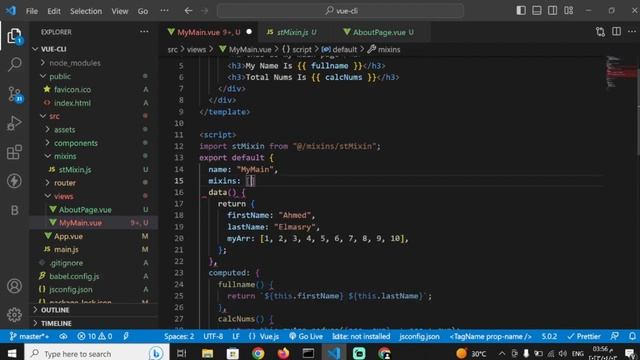Expand the OUTLINE section
The height and width of the screenshot is (360, 640).
[55, 310]
